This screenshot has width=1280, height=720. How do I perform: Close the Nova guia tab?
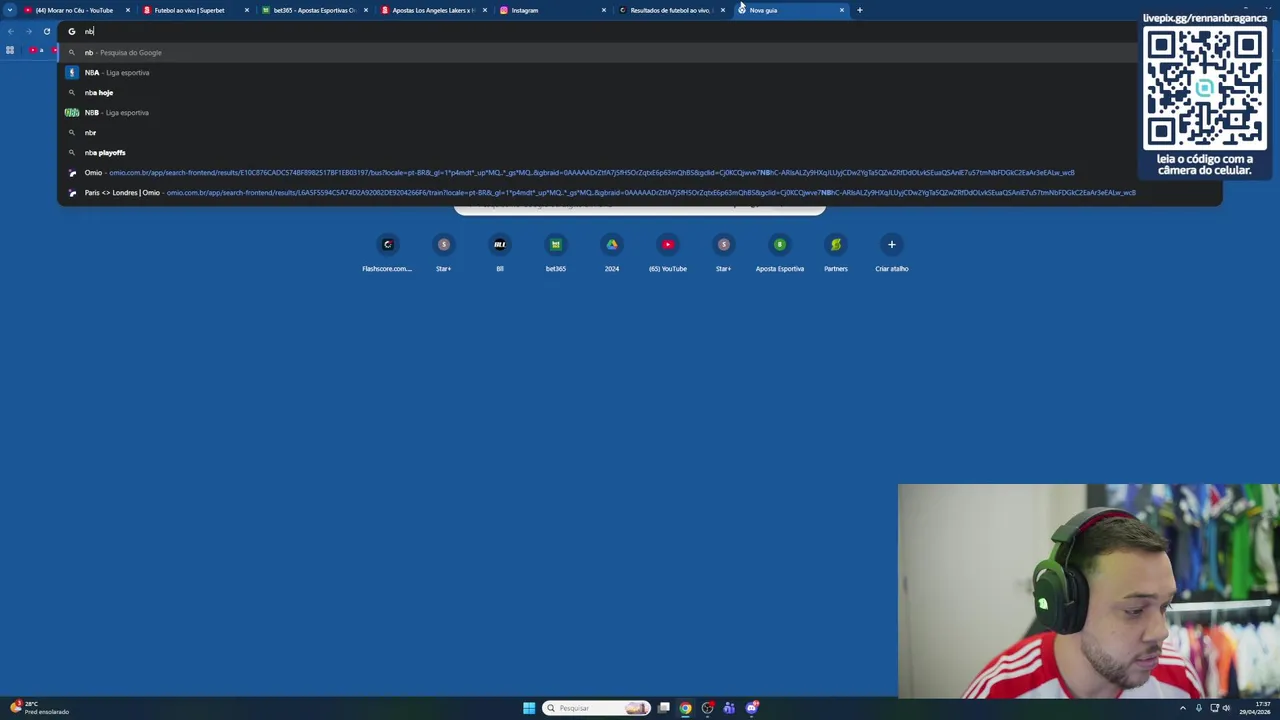(x=842, y=10)
